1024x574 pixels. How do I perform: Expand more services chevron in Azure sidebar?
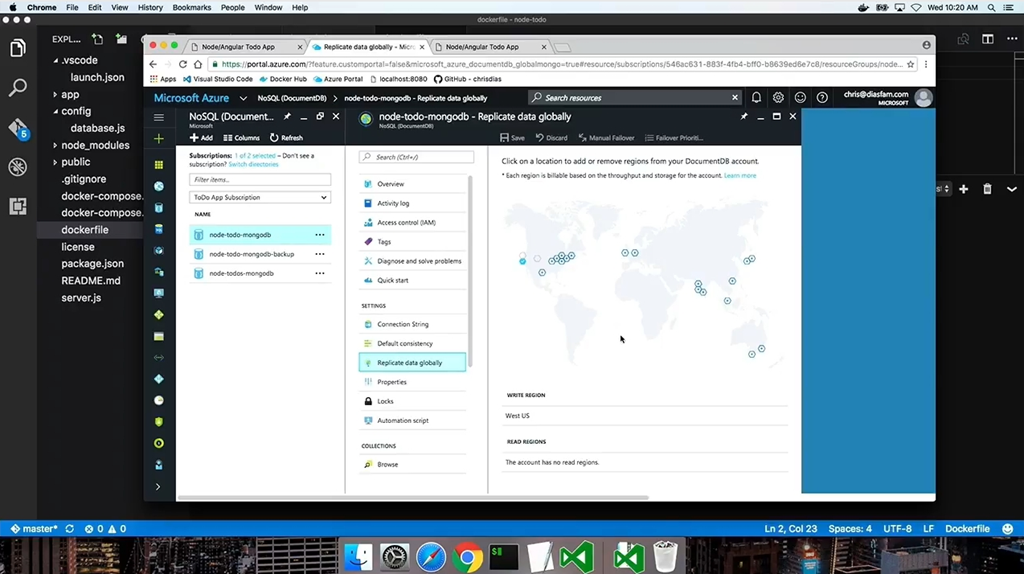(x=158, y=487)
